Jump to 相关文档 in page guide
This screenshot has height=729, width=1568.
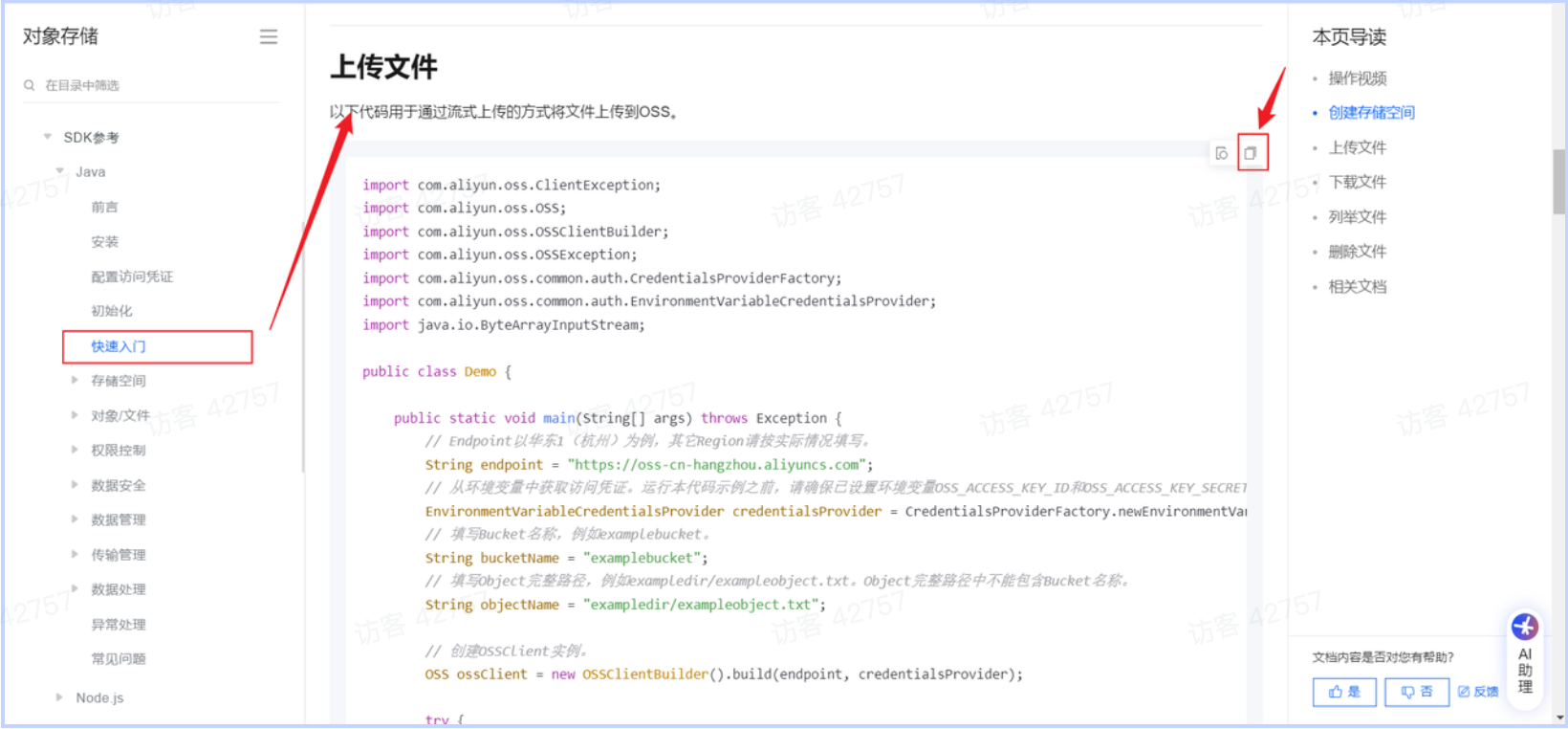pyautogui.click(x=1358, y=286)
